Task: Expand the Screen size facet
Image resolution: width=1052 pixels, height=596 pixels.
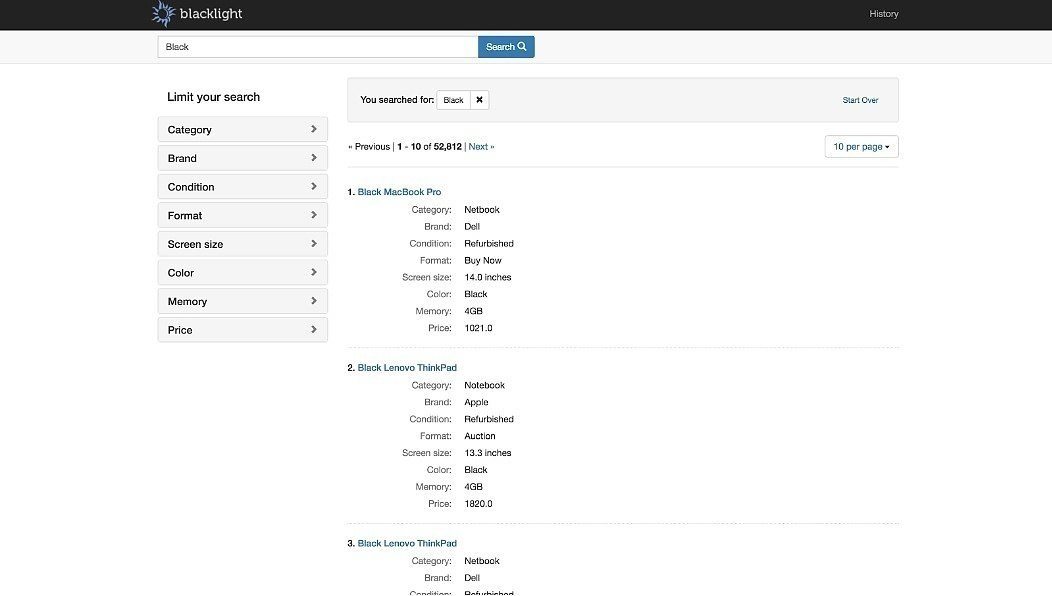Action: pyautogui.click(x=242, y=244)
